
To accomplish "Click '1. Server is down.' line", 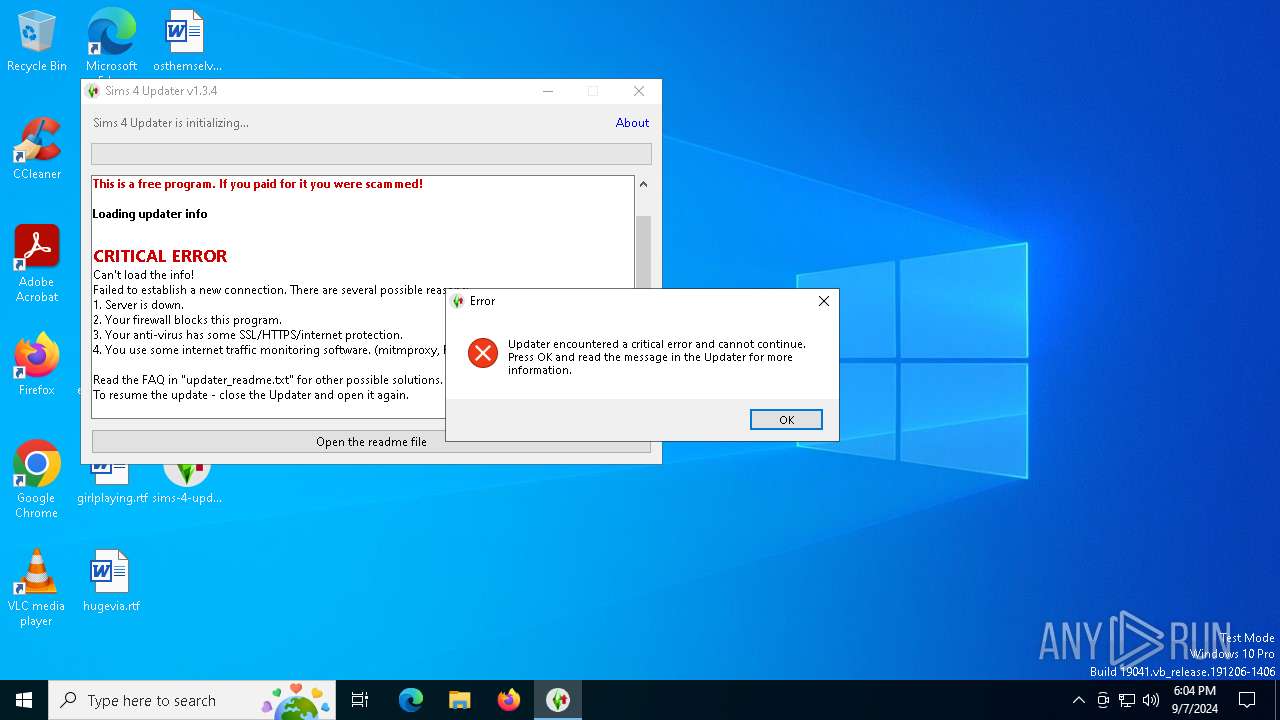I will [138, 305].
